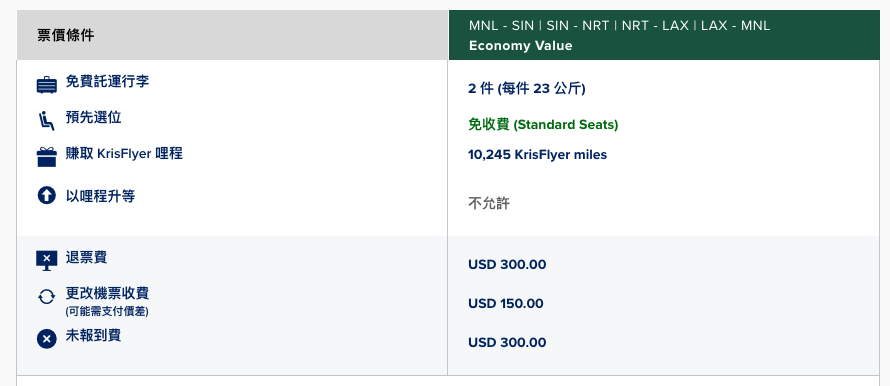The width and height of the screenshot is (890, 386).
Task: Click the 更改機票收費 label
Action: click(107, 293)
